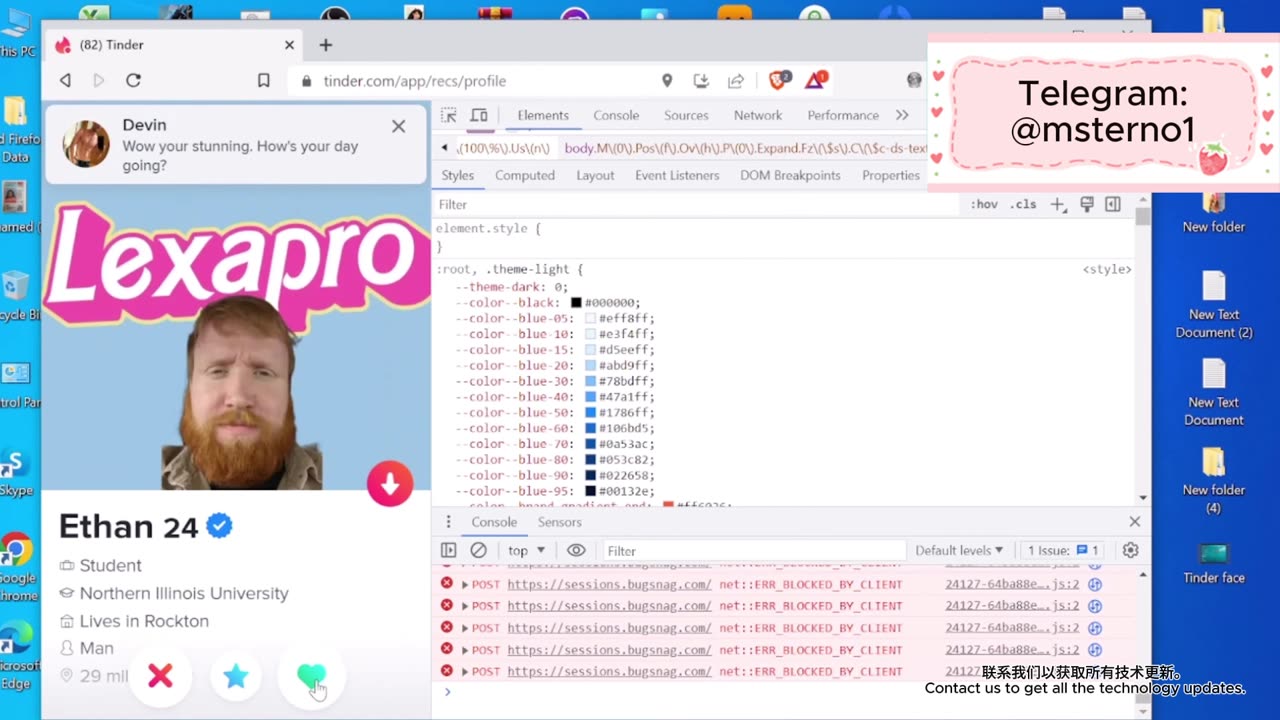Viewport: 1280px width, 720px height.
Task: Click the location pin icon in address bar
Action: click(667, 80)
